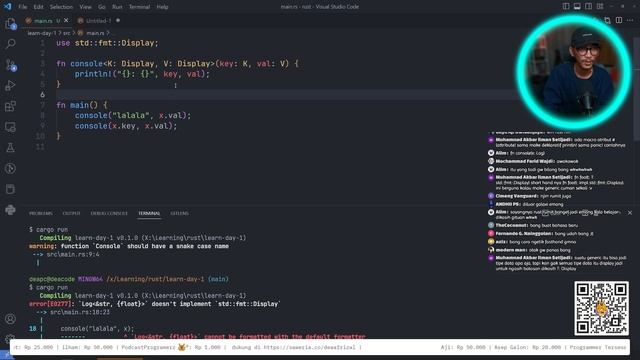
Task: Click the QR code image
Action: point(601,308)
